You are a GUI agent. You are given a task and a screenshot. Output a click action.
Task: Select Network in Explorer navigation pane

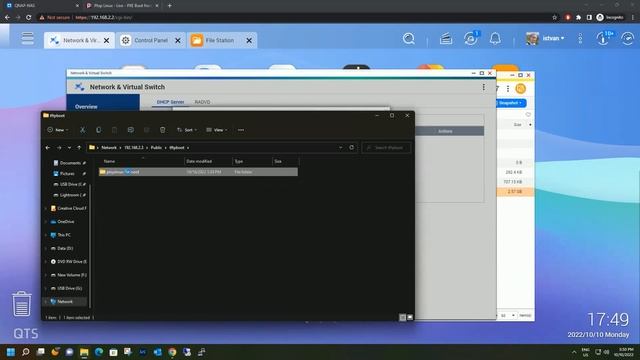pyautogui.click(x=64, y=302)
